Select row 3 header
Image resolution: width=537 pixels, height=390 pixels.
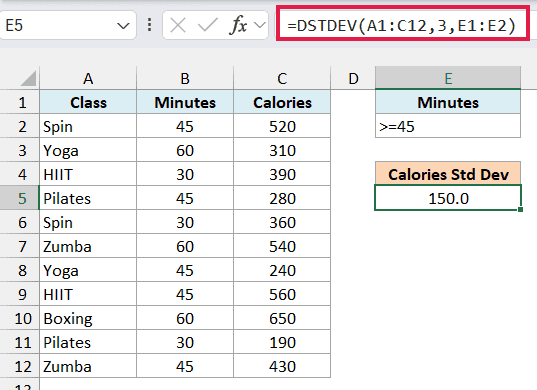pyautogui.click(x=20, y=150)
